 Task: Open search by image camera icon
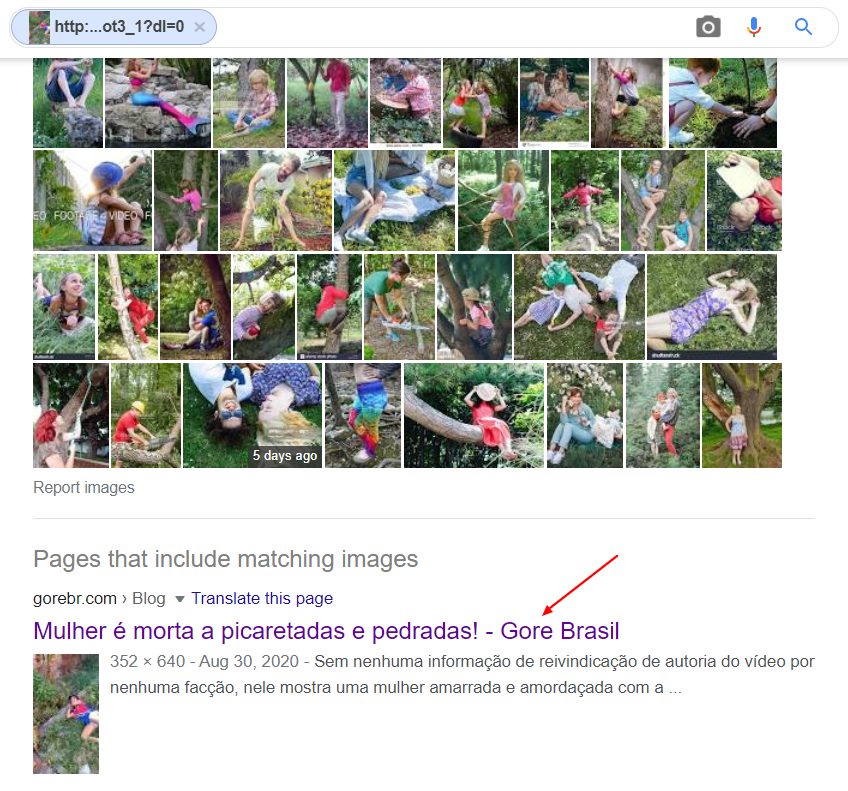click(x=708, y=26)
